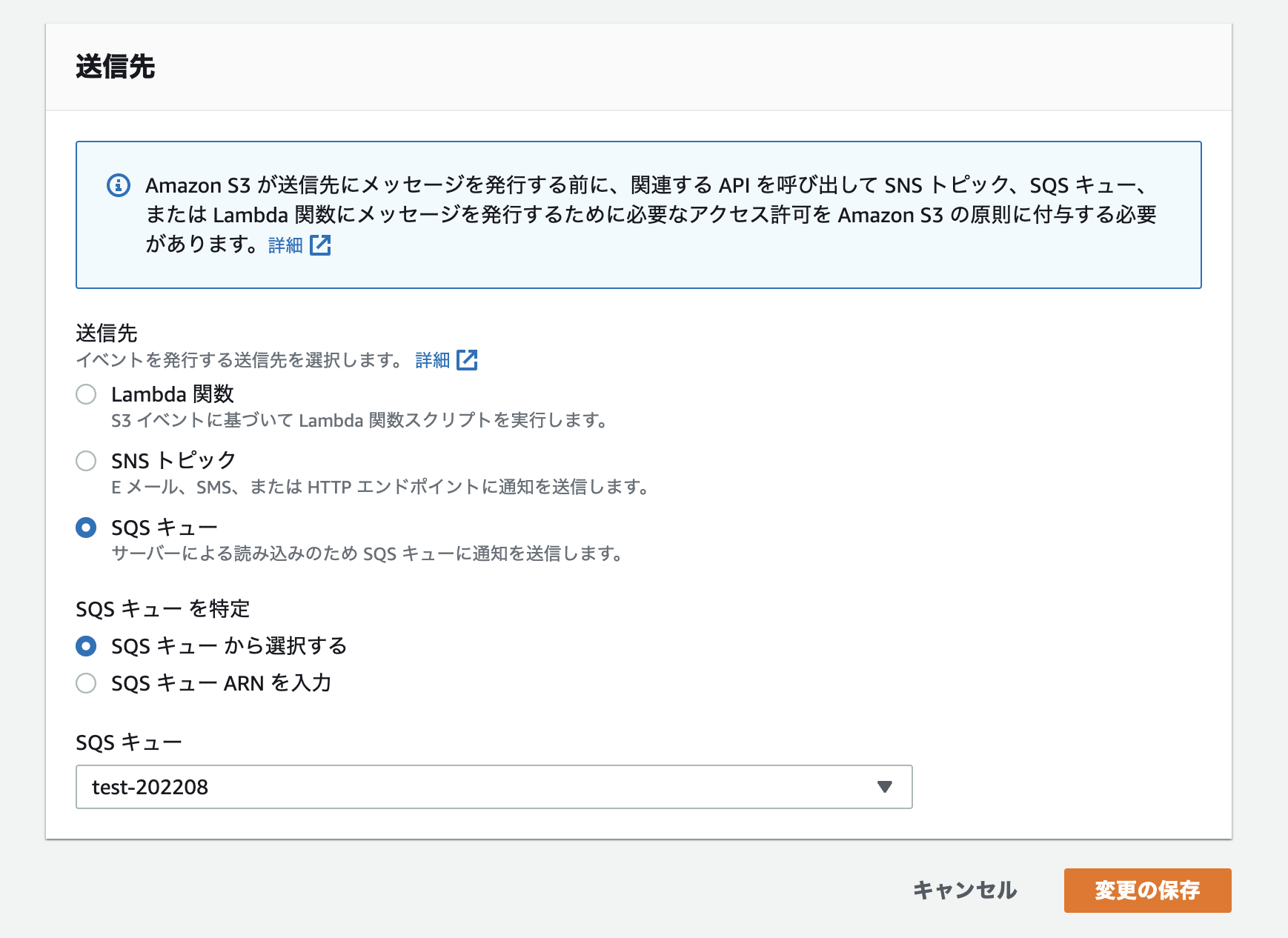Choose the SQS キュー から選択する option
The width and height of the screenshot is (1288, 938).
[86, 646]
